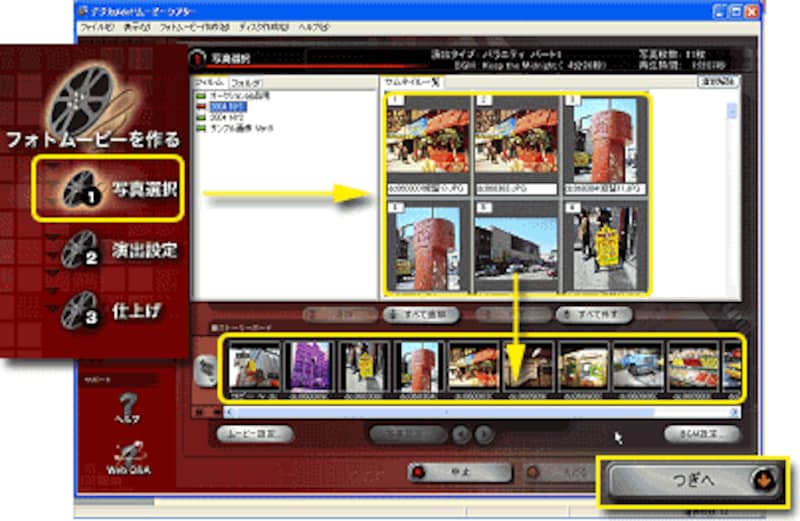Open the ヘルプ menu in menu bar
Image resolution: width=800 pixels, height=521 pixels.
point(314,28)
